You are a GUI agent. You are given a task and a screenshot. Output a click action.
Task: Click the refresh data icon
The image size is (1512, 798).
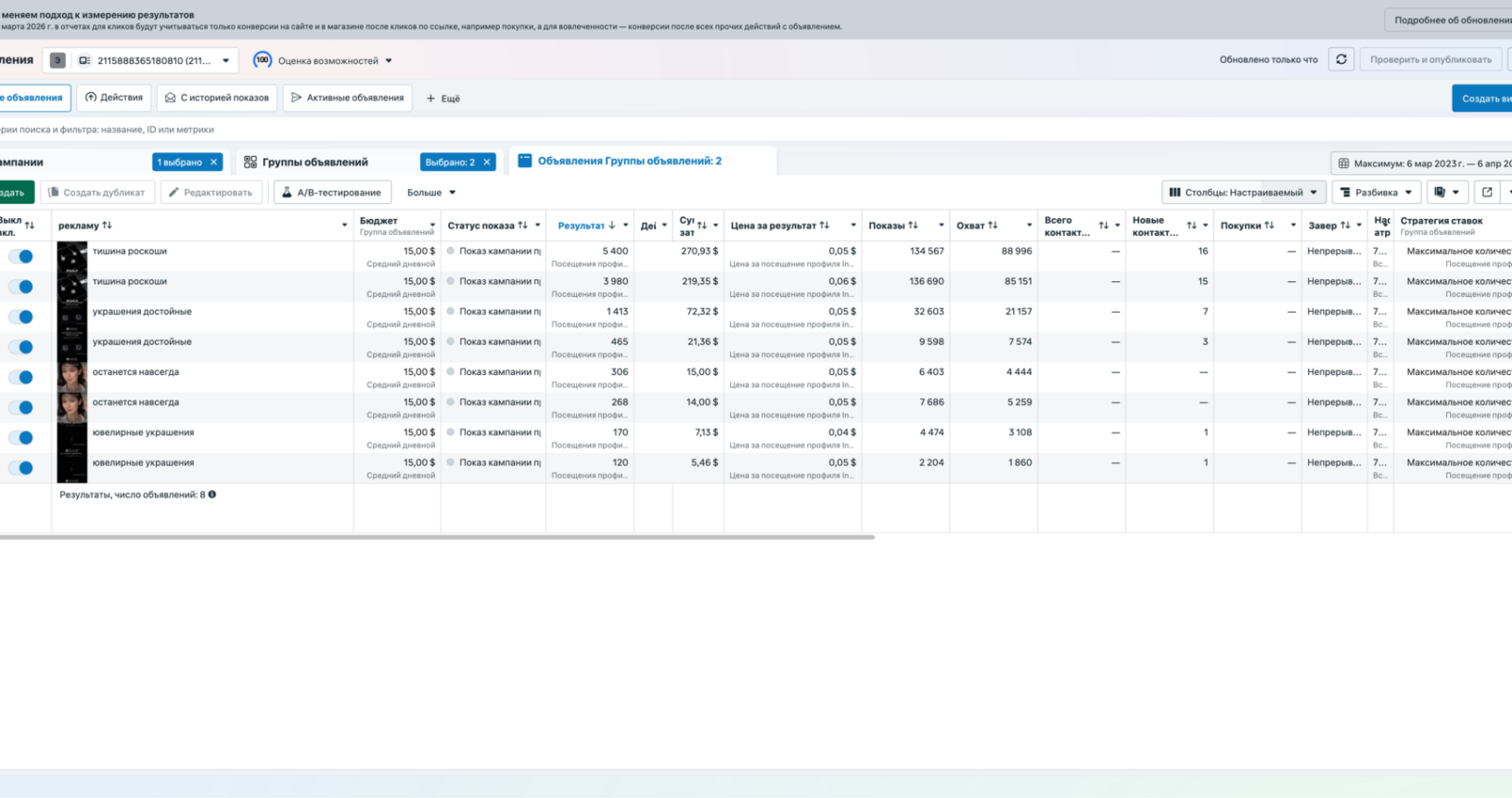click(1340, 59)
